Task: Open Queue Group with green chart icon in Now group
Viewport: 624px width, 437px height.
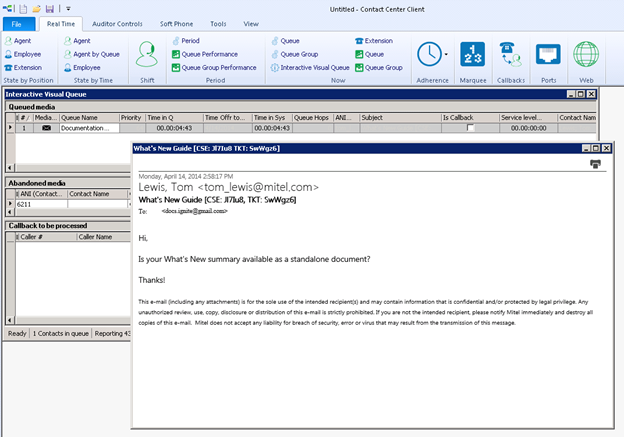Action: pos(379,68)
